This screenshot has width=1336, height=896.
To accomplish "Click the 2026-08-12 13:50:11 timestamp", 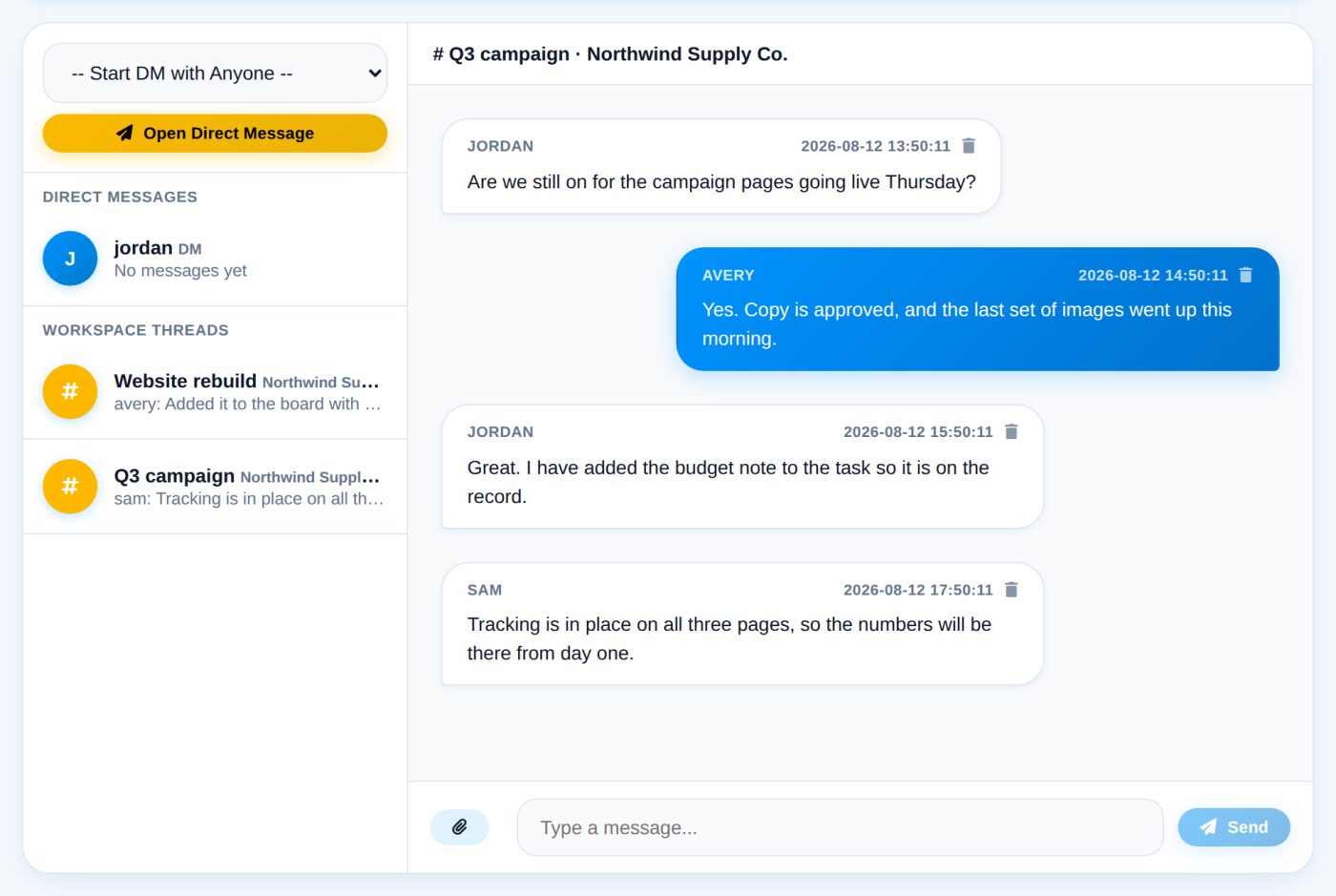I will pos(875,146).
